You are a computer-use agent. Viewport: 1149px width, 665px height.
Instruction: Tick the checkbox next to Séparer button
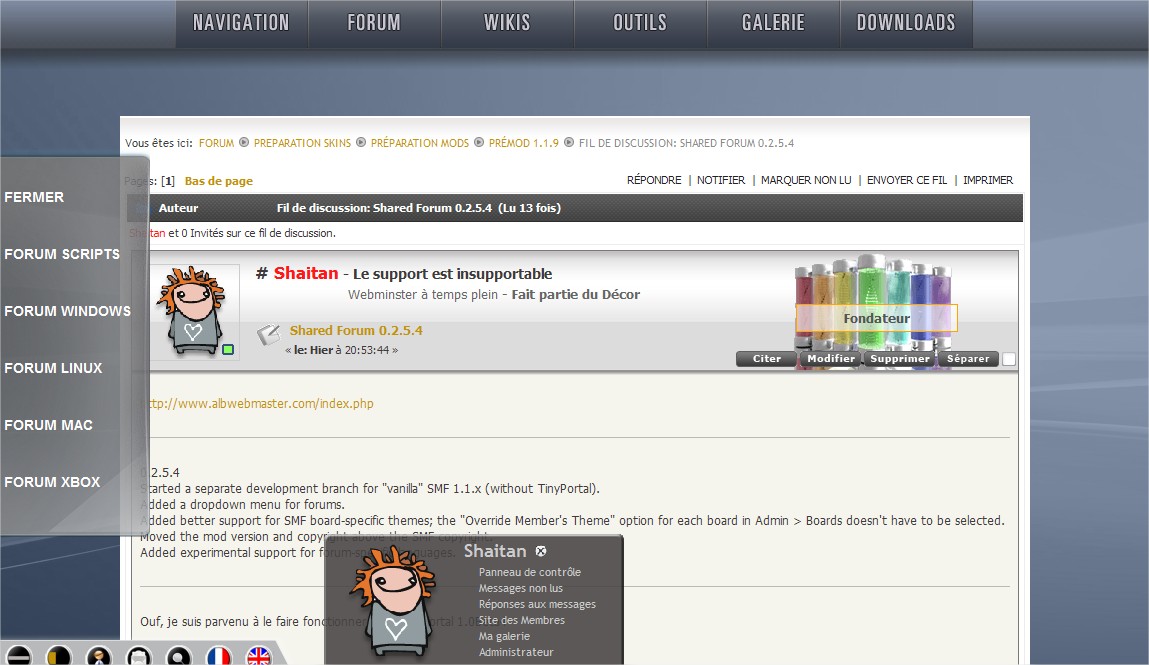pyautogui.click(x=1009, y=359)
